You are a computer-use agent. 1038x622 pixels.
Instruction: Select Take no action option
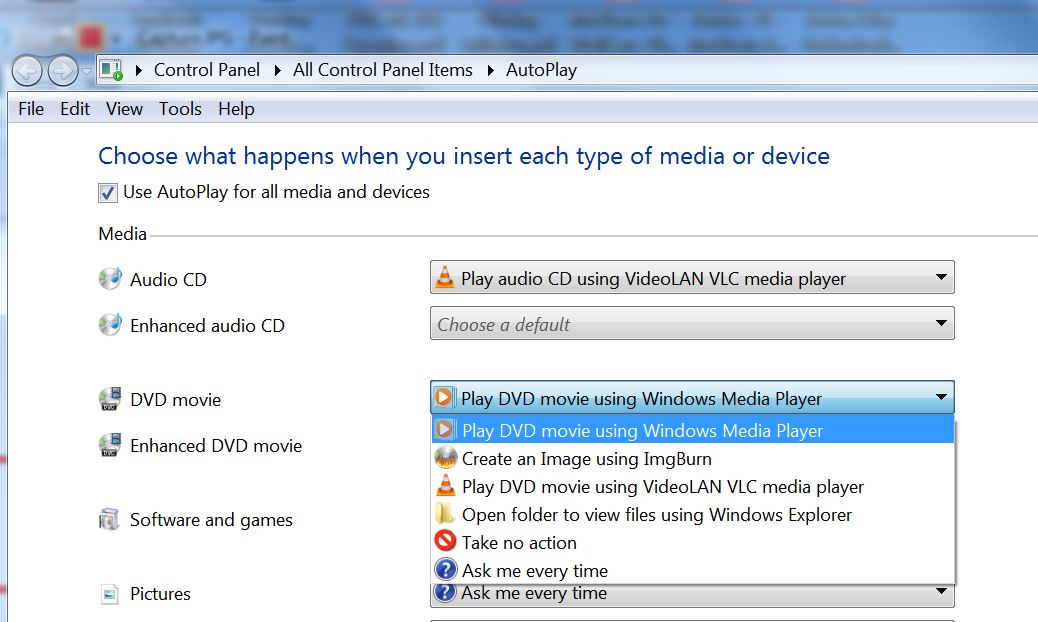point(693,542)
